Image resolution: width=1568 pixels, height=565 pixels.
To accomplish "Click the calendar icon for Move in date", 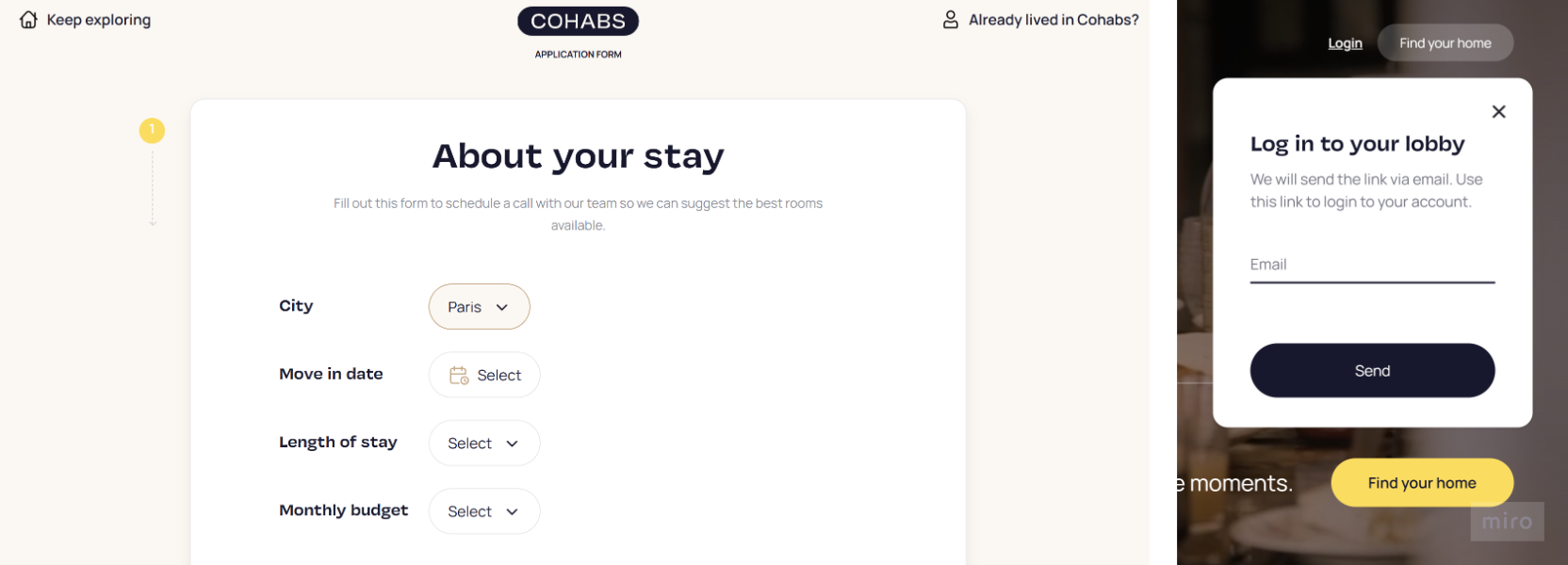I will pyautogui.click(x=459, y=375).
